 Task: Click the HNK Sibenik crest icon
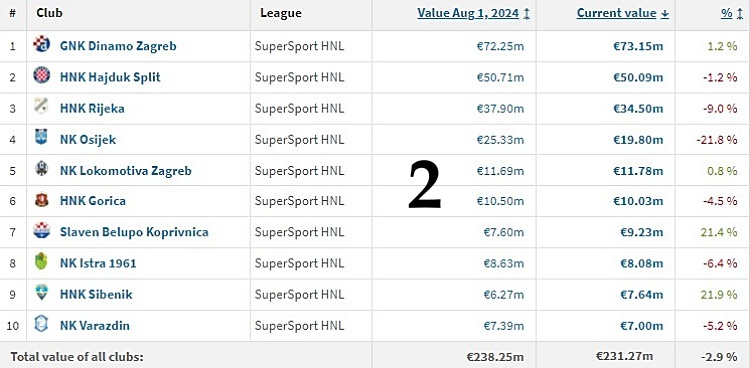[x=42, y=292]
